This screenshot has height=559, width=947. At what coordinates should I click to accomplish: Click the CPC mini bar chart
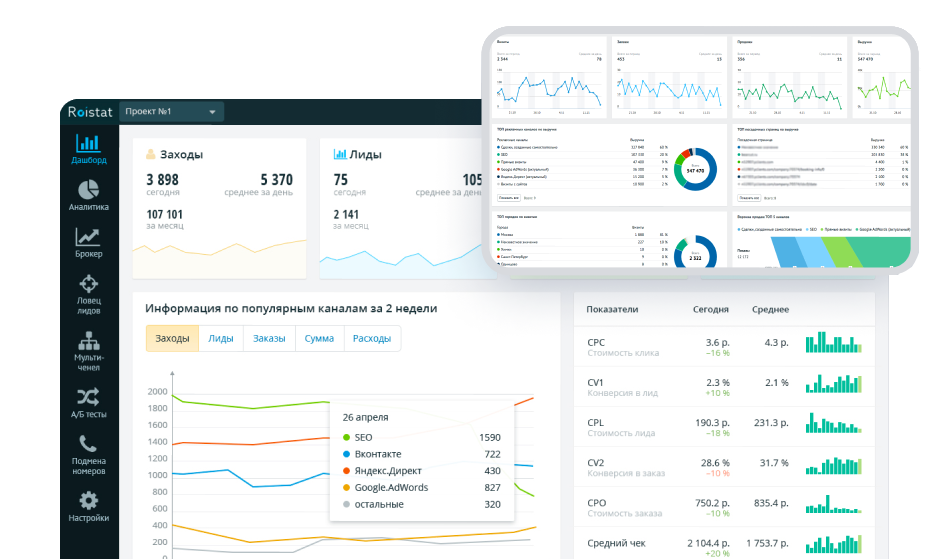click(x=833, y=342)
